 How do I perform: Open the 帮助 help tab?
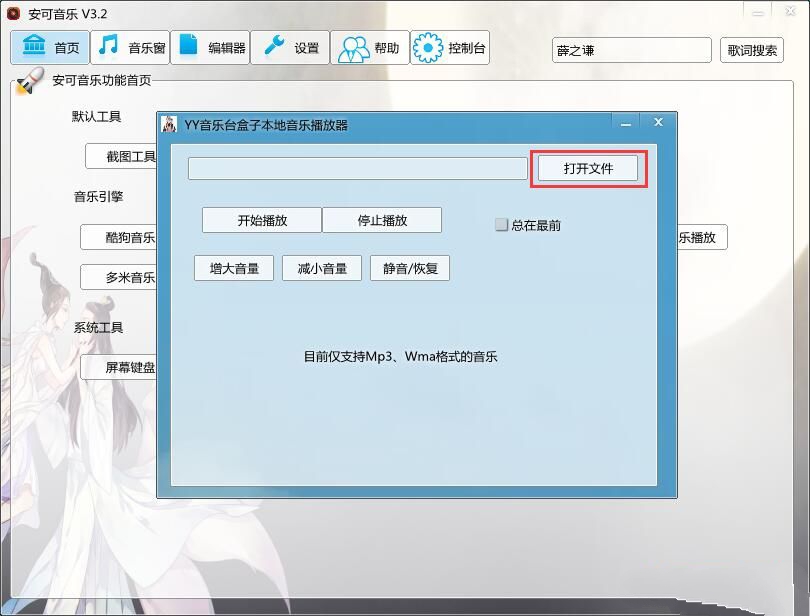370,48
